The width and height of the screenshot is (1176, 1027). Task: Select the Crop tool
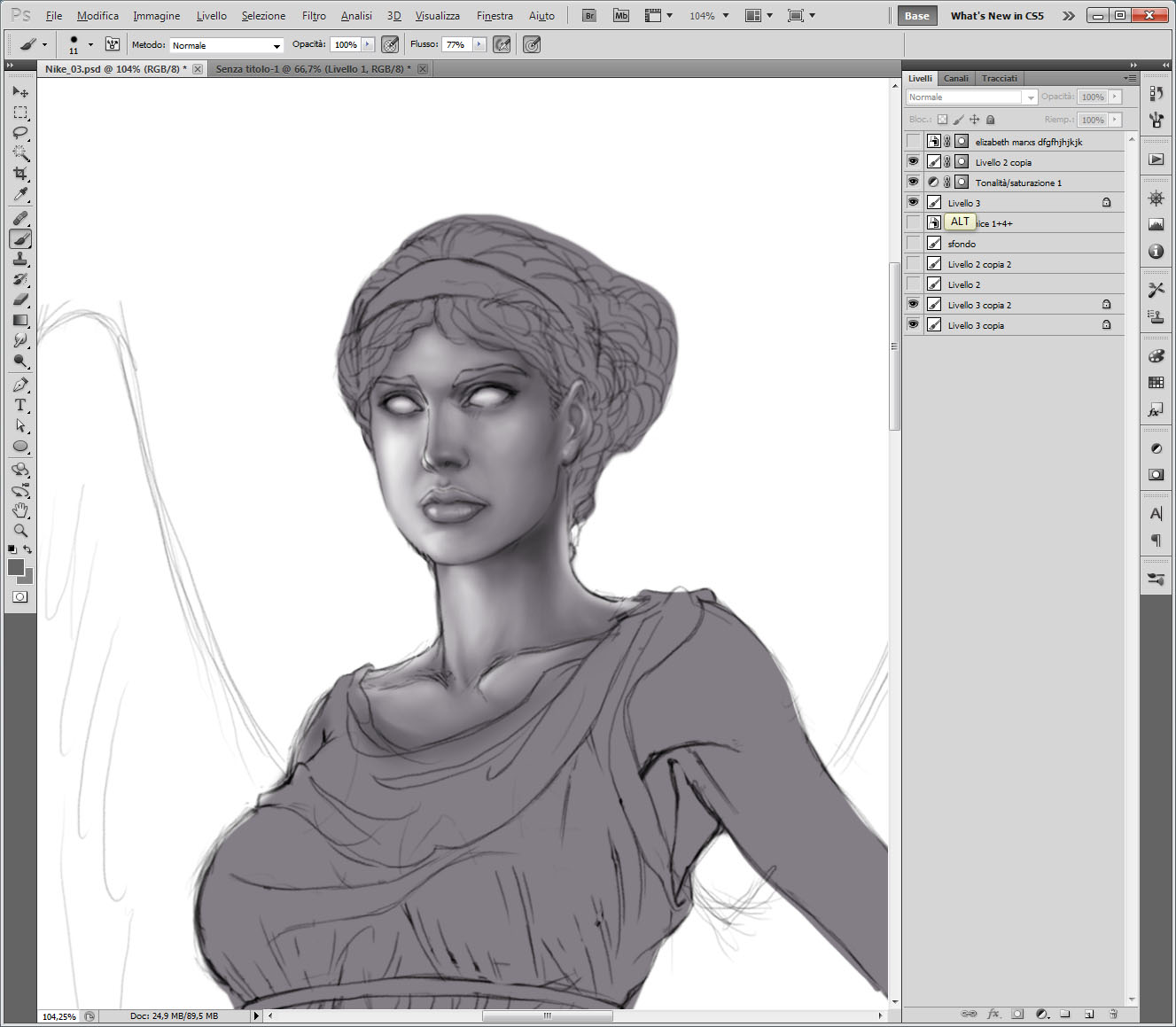(20, 174)
